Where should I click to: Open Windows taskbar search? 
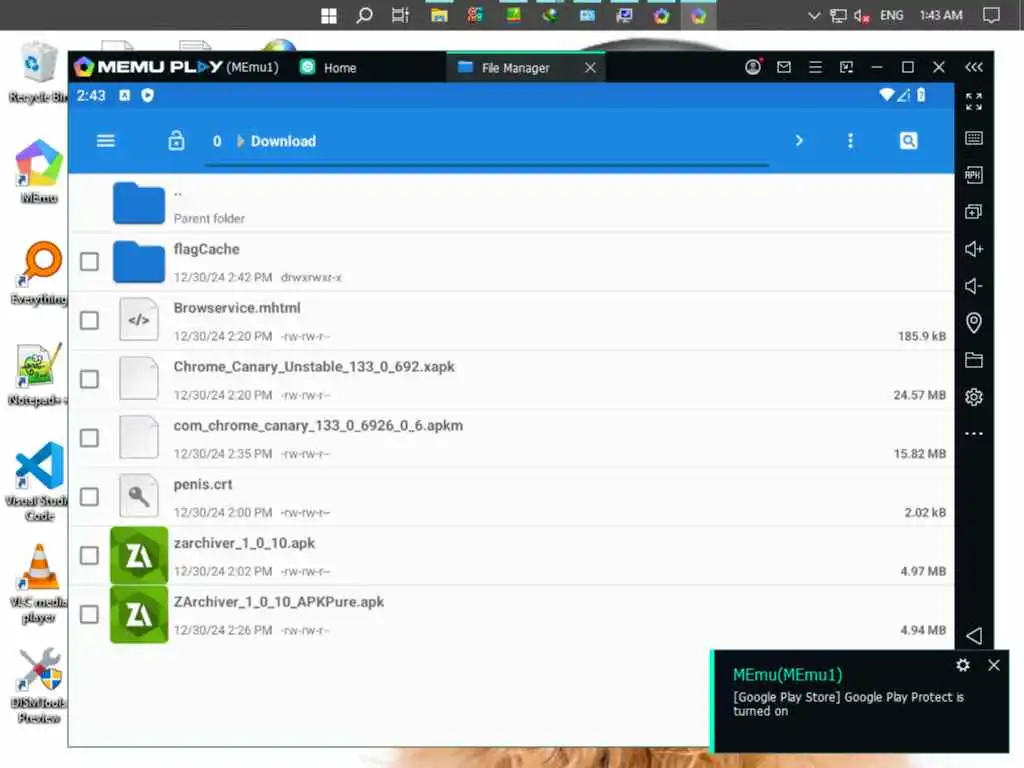point(364,15)
